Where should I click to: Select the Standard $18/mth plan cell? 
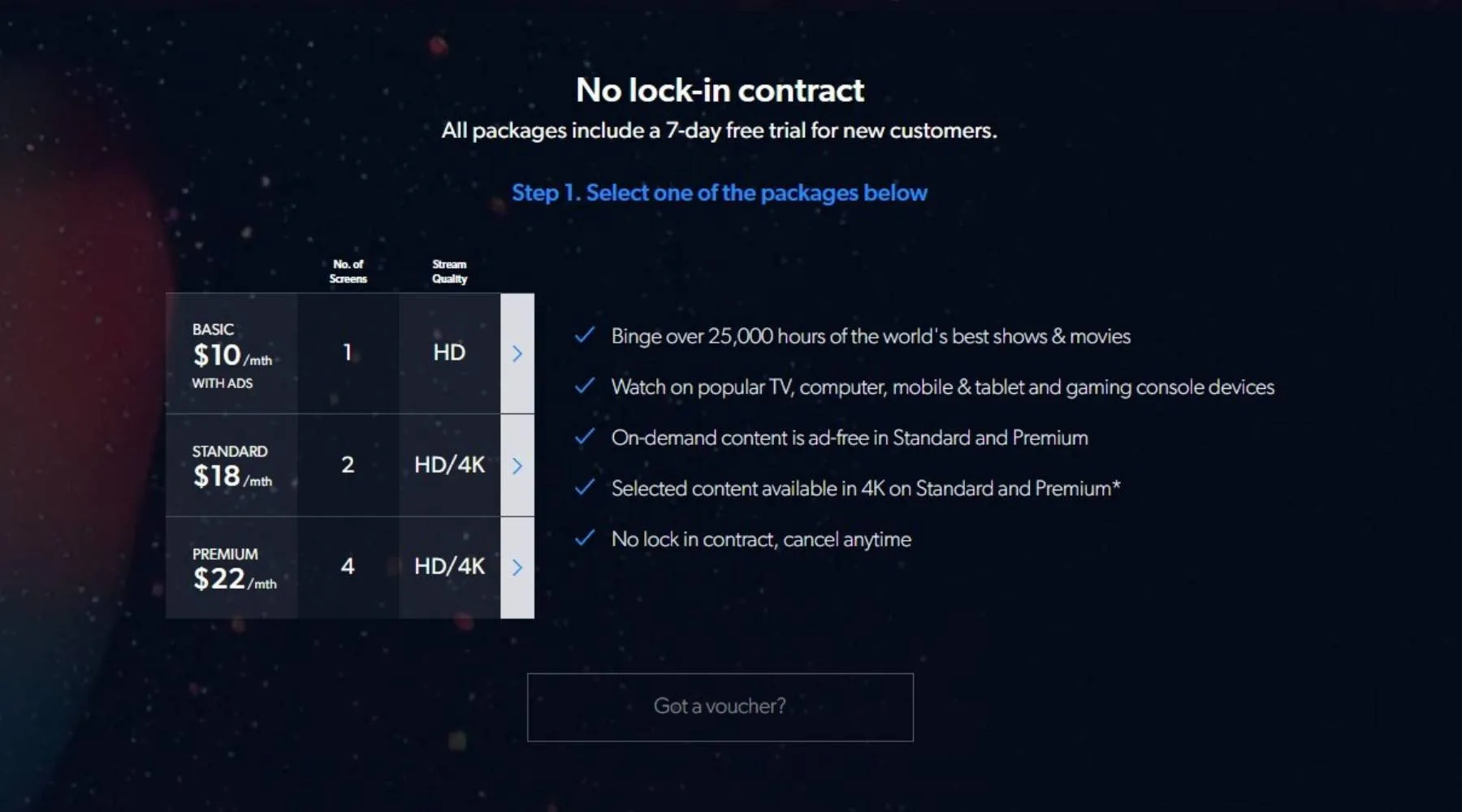232,465
